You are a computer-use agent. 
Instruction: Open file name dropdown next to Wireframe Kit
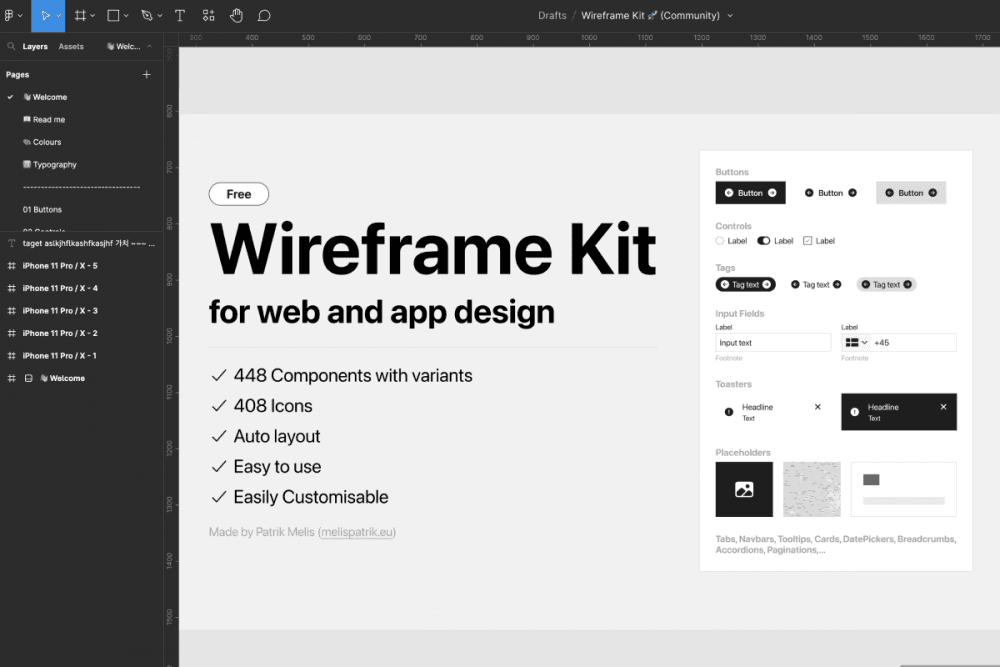pyautogui.click(x=730, y=16)
